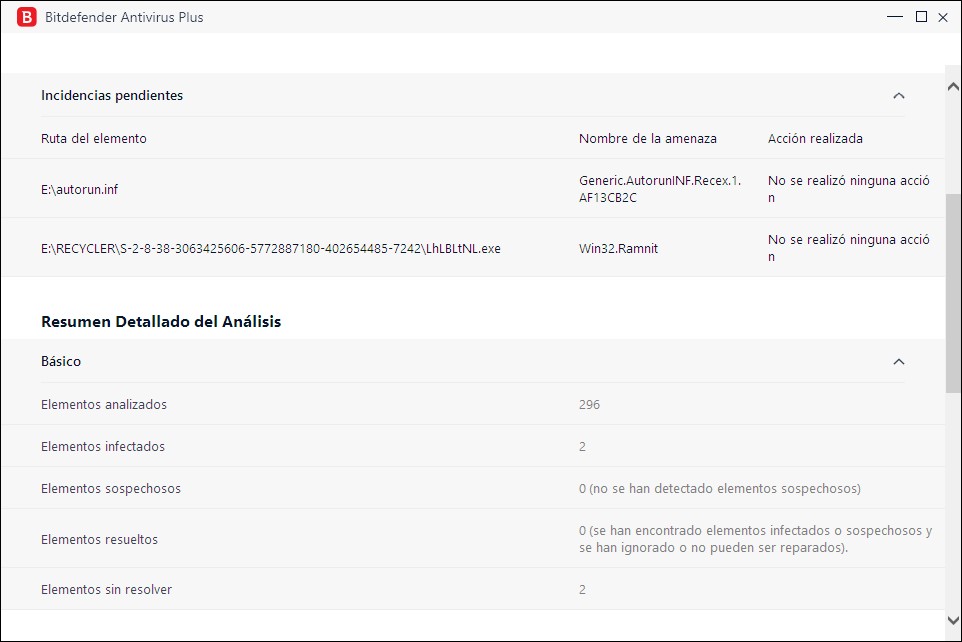Click the Incidencias pendientes section title

tap(112, 96)
